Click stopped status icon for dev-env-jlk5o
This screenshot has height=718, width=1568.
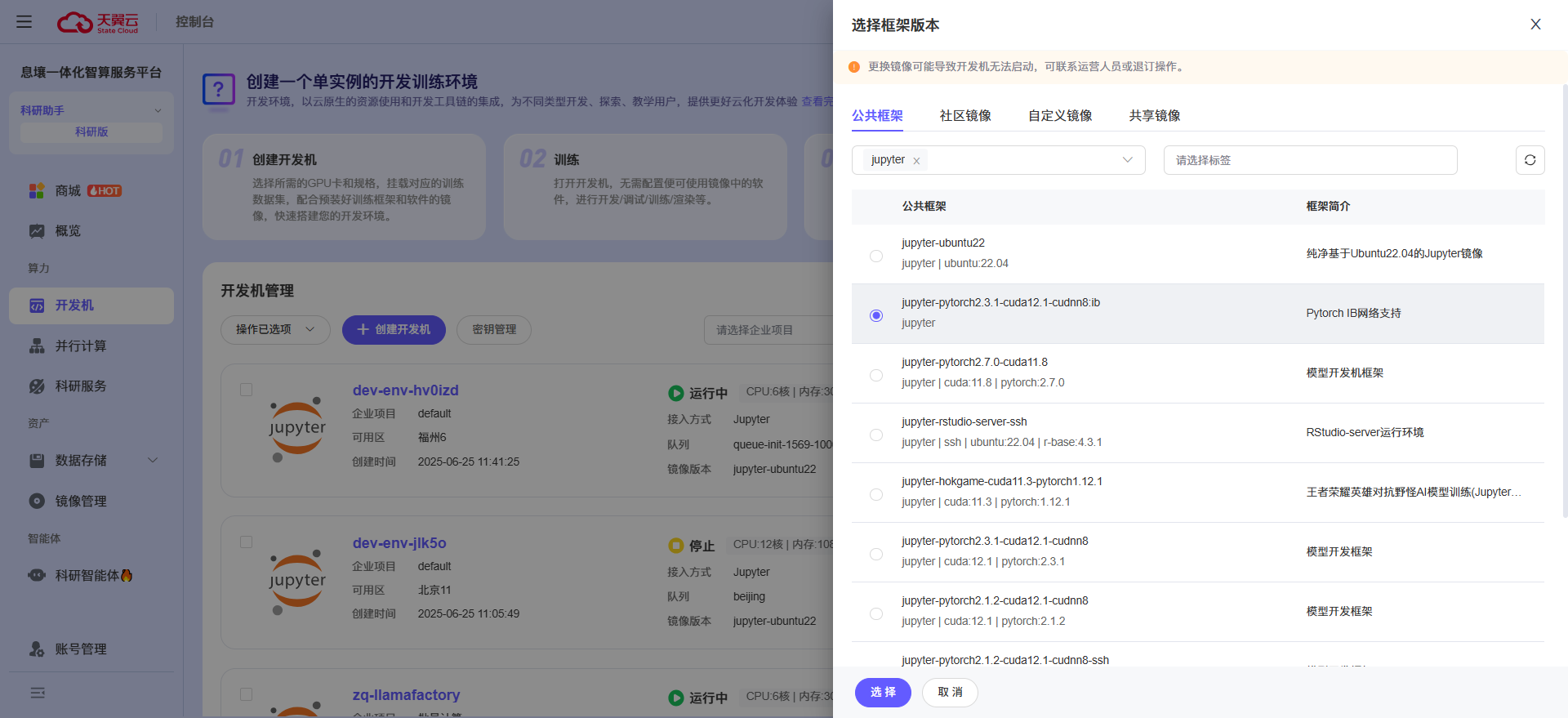point(675,546)
